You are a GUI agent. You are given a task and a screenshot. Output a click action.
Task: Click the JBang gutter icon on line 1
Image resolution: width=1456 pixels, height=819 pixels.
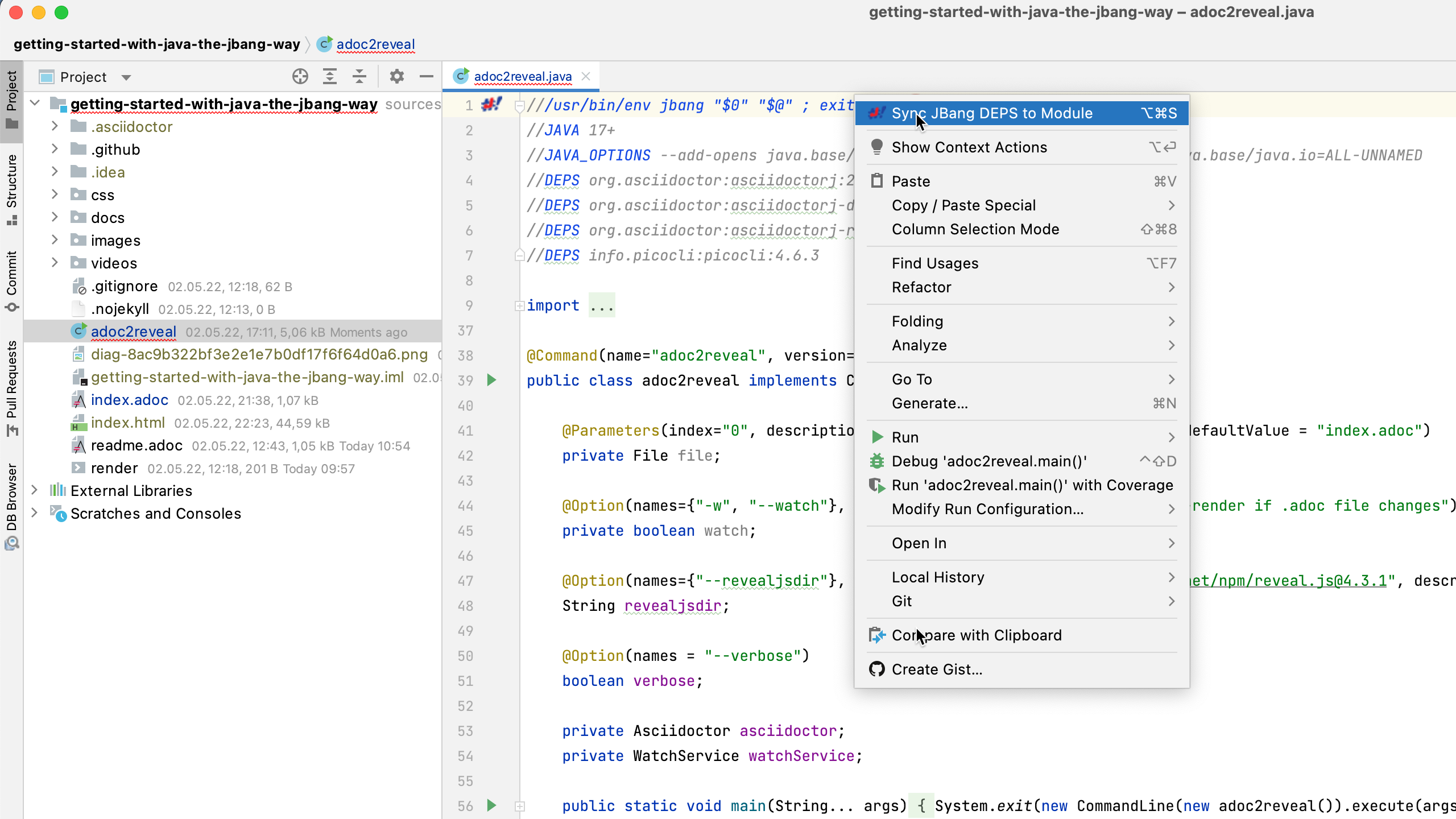point(491,105)
